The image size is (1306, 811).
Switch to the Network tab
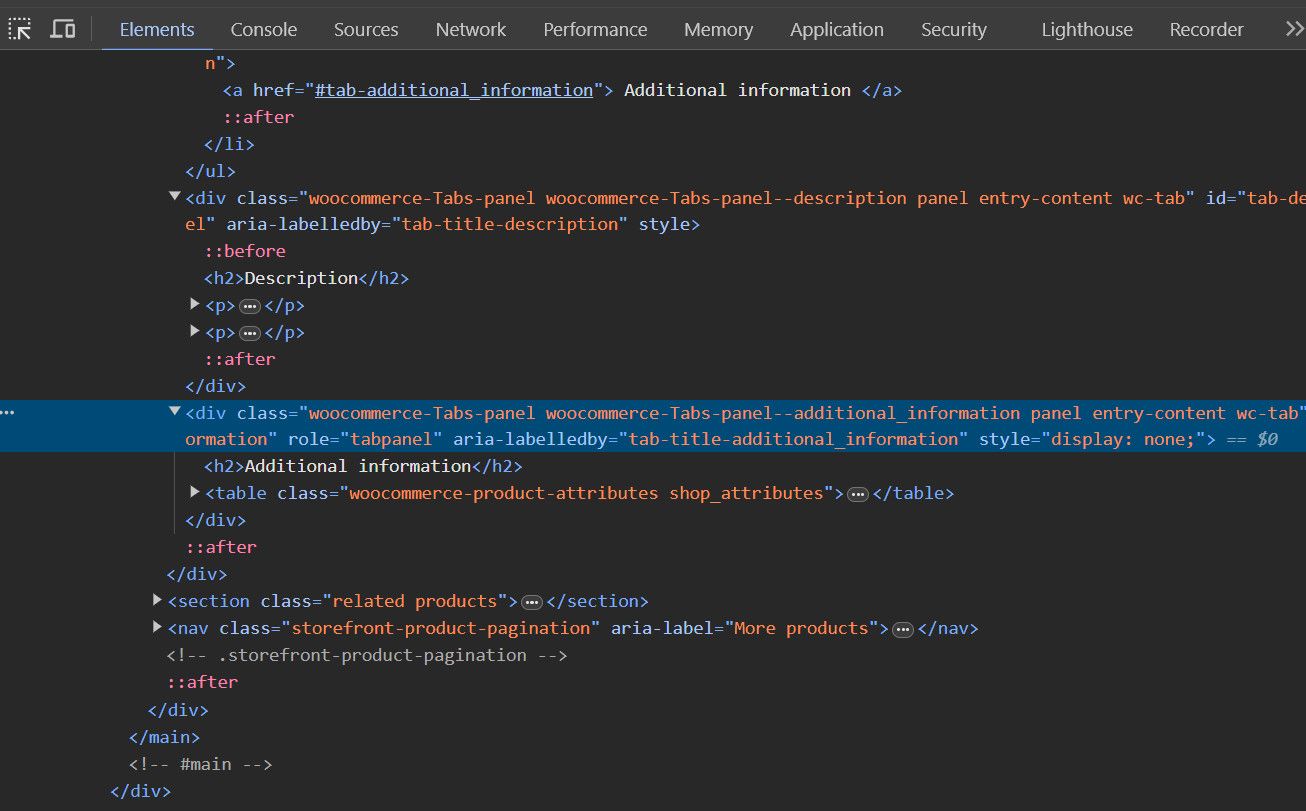[x=471, y=30]
